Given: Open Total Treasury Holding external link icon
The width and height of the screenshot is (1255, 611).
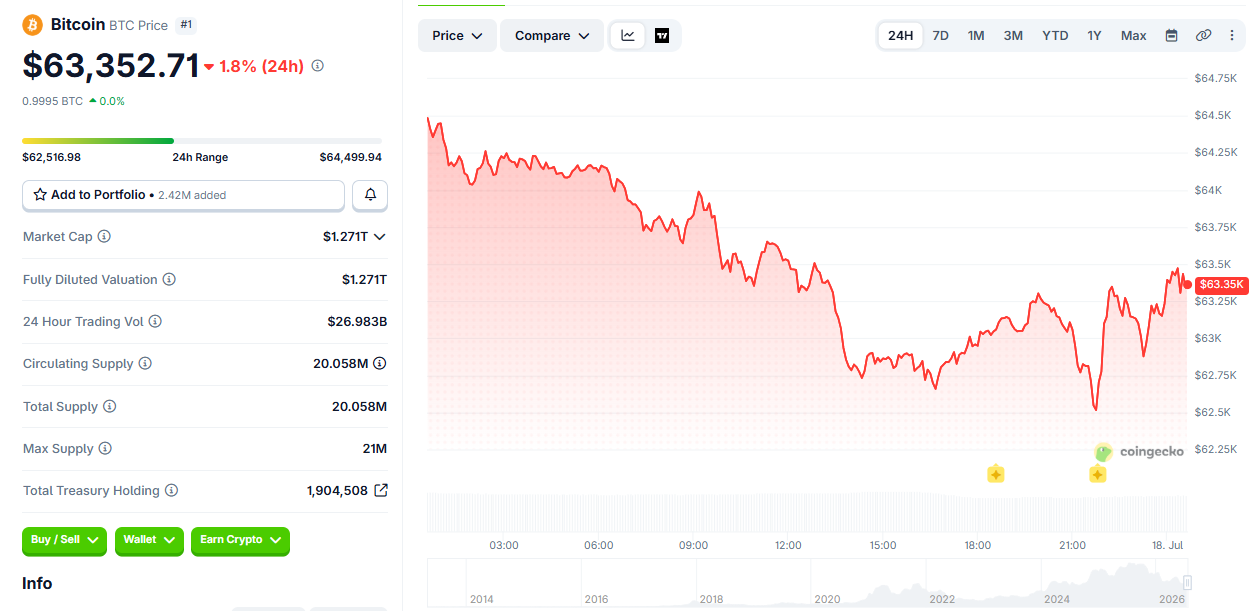Looking at the screenshot, I should click(x=380, y=491).
